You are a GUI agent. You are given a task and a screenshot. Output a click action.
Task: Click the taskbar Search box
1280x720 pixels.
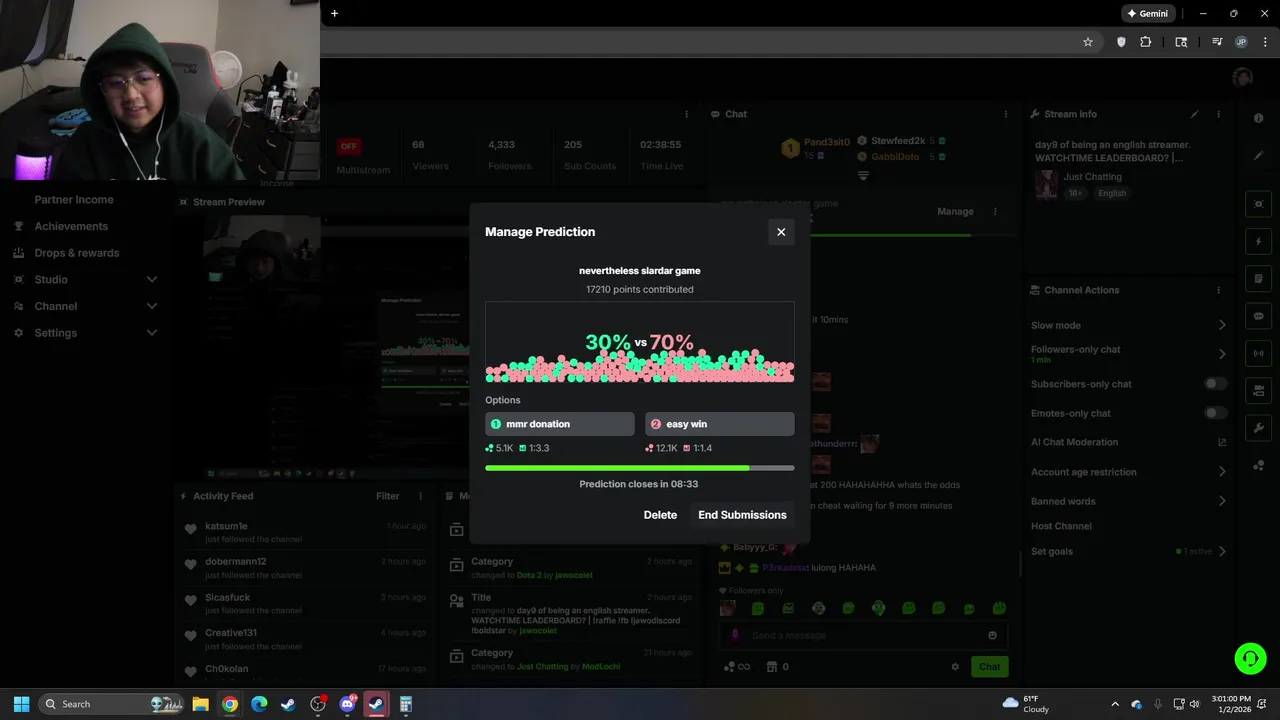tap(112, 704)
